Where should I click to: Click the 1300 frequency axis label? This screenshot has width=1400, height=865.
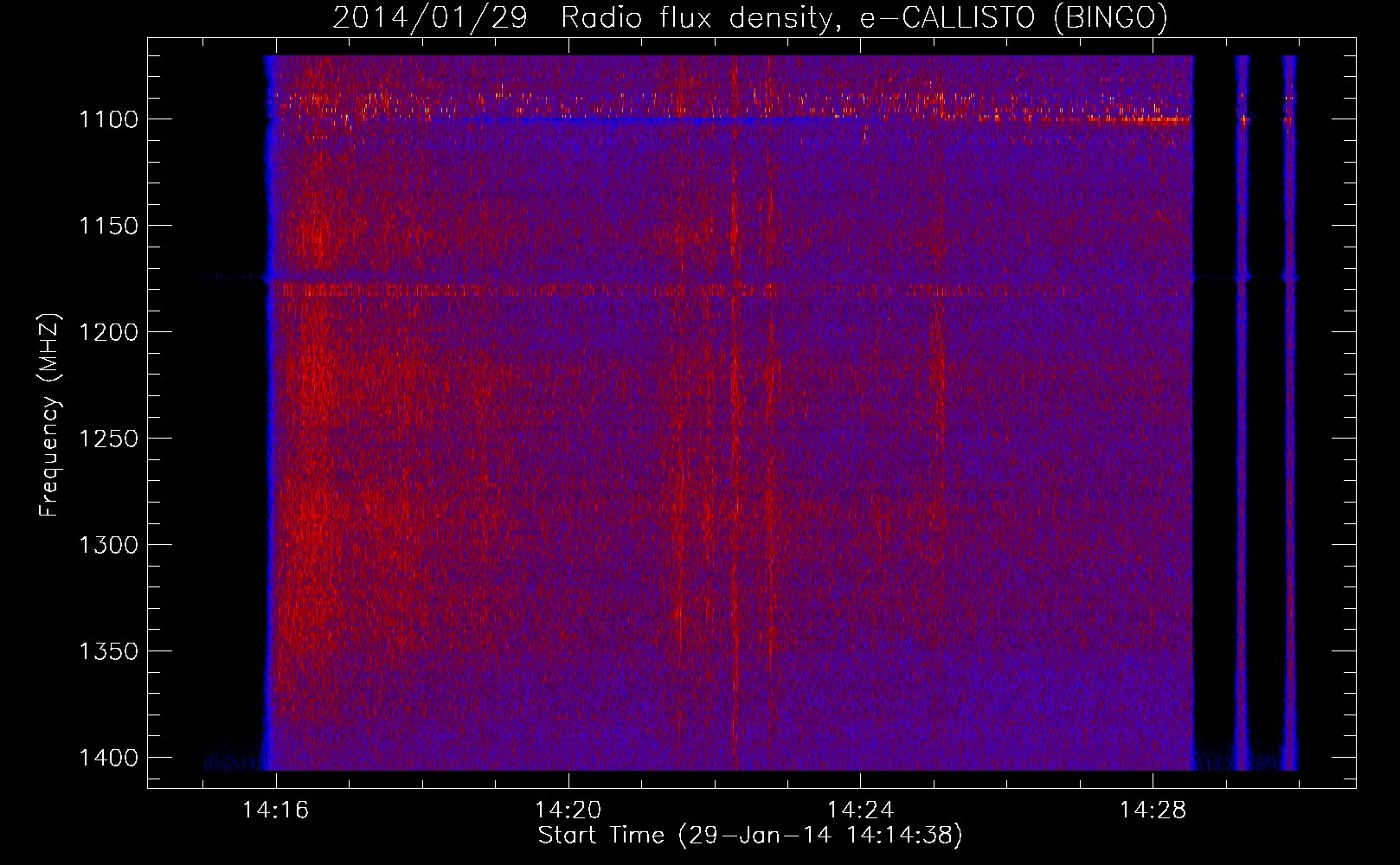(x=108, y=545)
